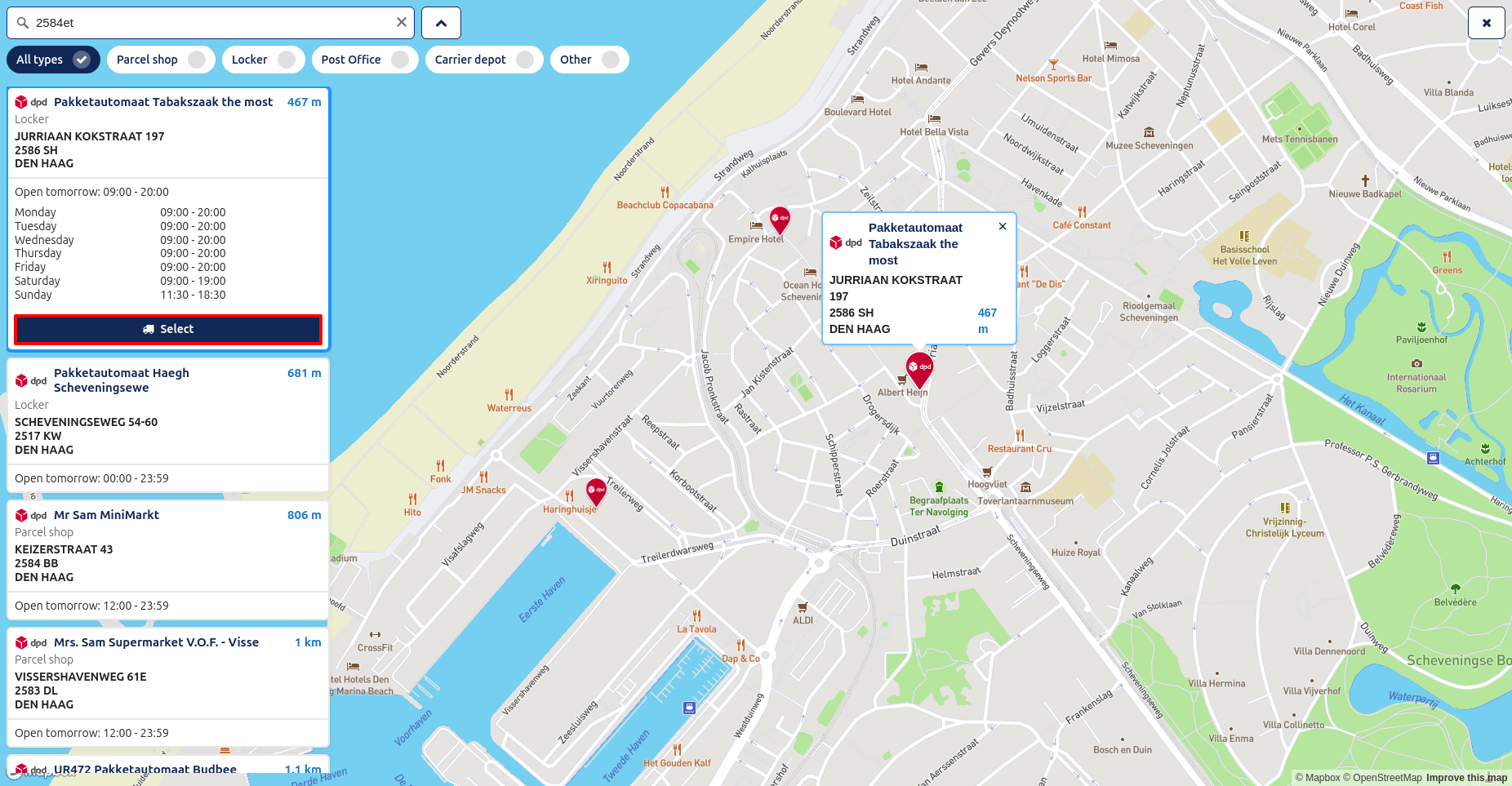The image size is (1512, 786).
Task: Click the search magnifier icon
Action: tap(23, 23)
